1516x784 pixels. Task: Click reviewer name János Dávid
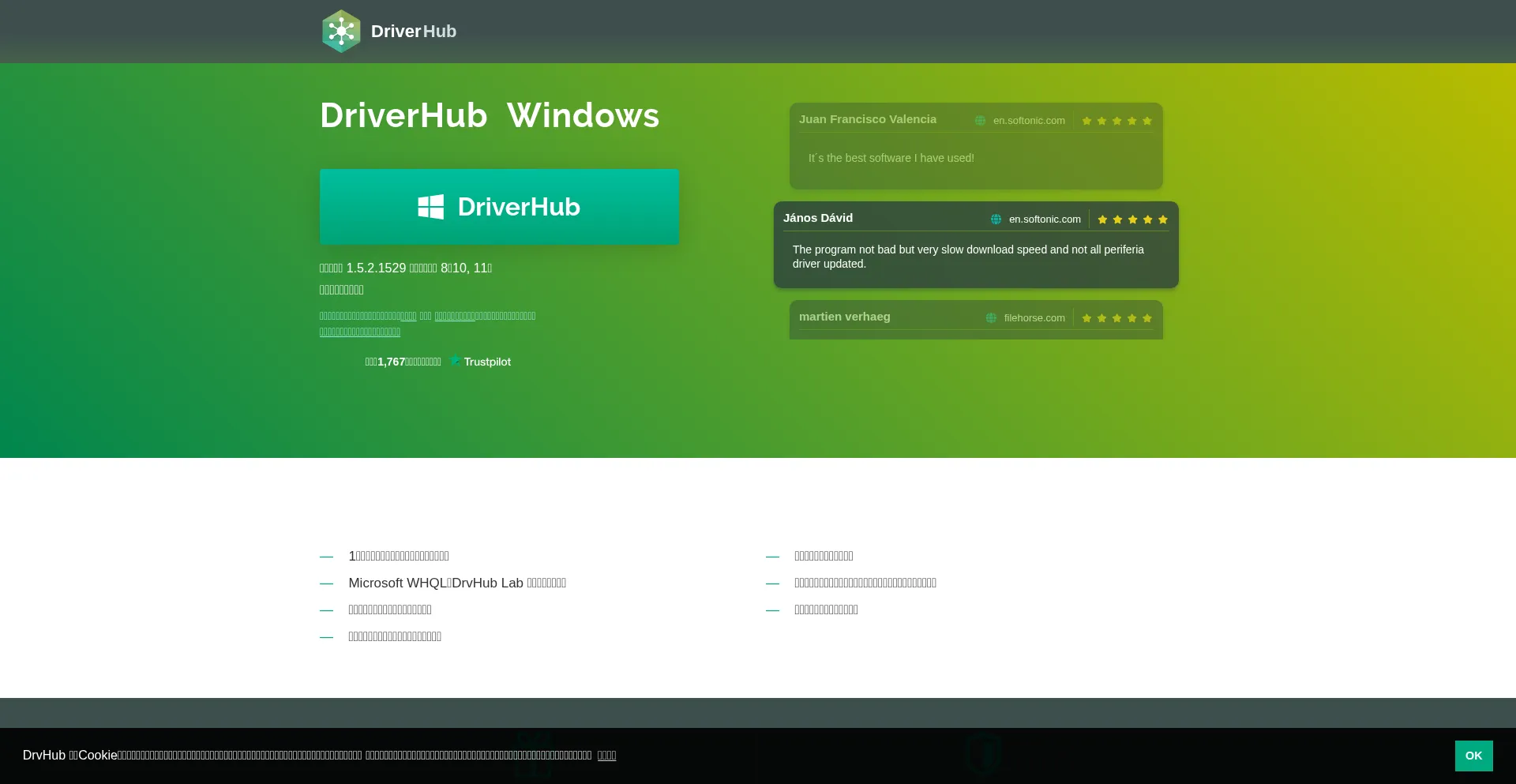[818, 218]
